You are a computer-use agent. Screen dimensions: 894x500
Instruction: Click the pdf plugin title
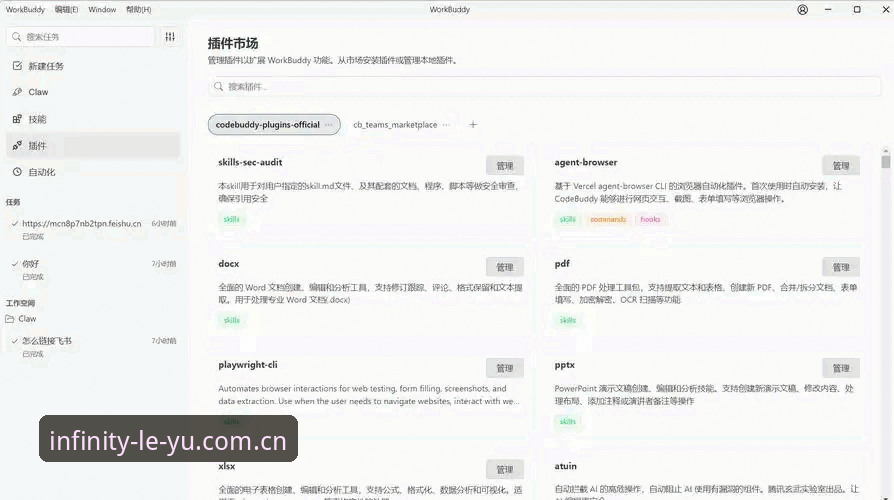tap(562, 264)
